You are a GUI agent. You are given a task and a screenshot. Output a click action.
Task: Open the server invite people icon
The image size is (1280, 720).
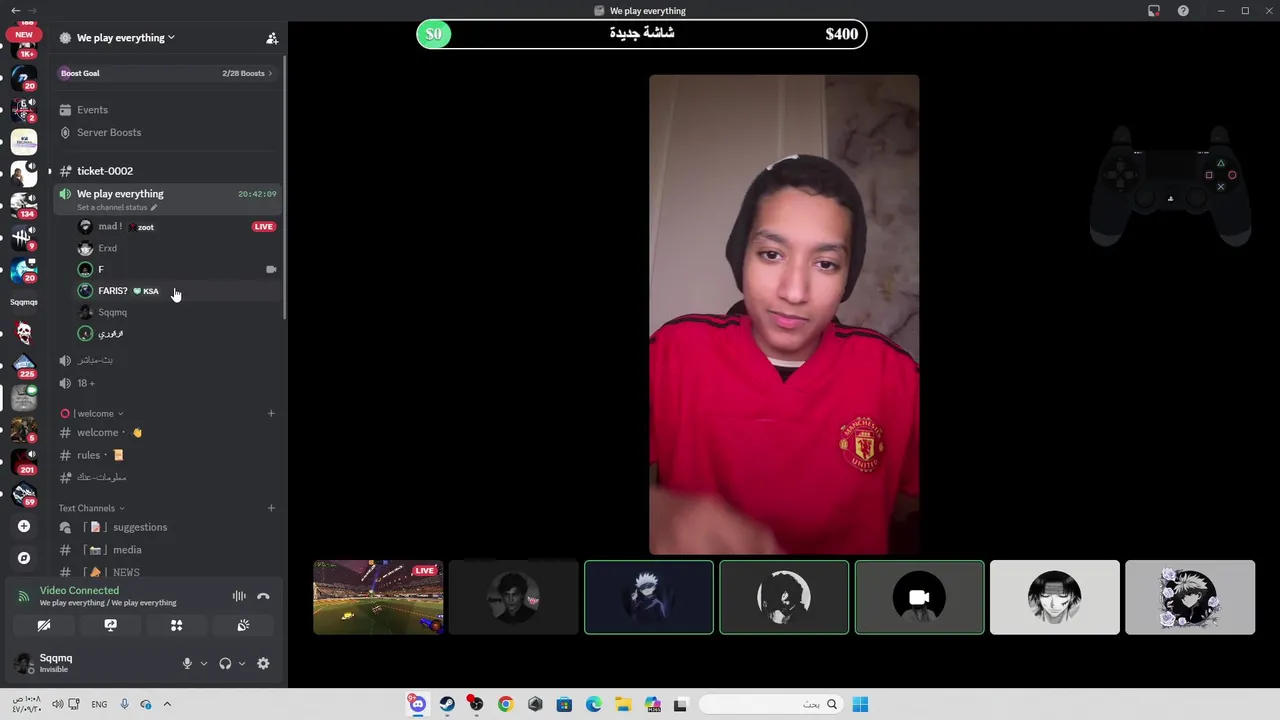click(271, 38)
